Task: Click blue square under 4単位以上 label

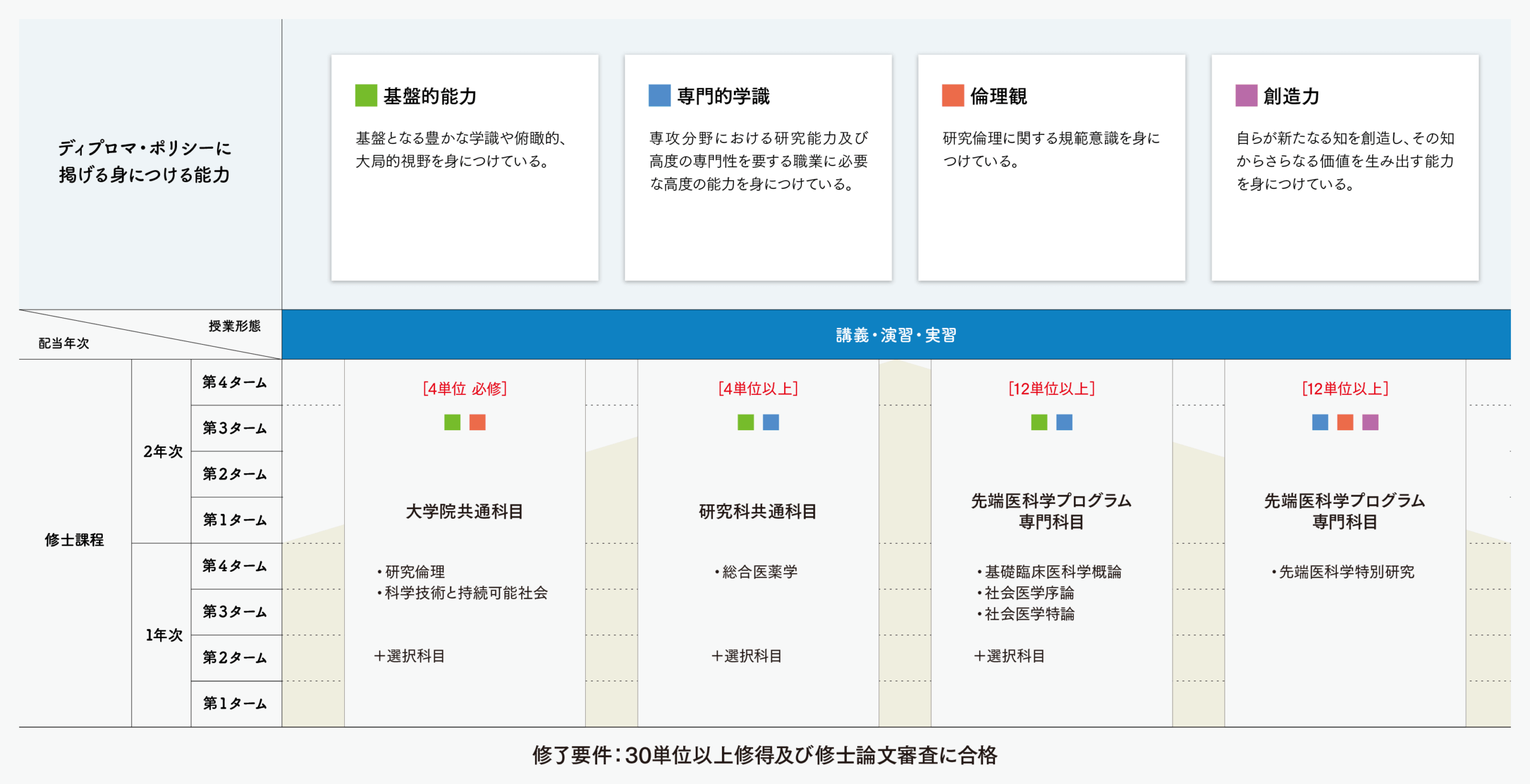Action: 770,422
